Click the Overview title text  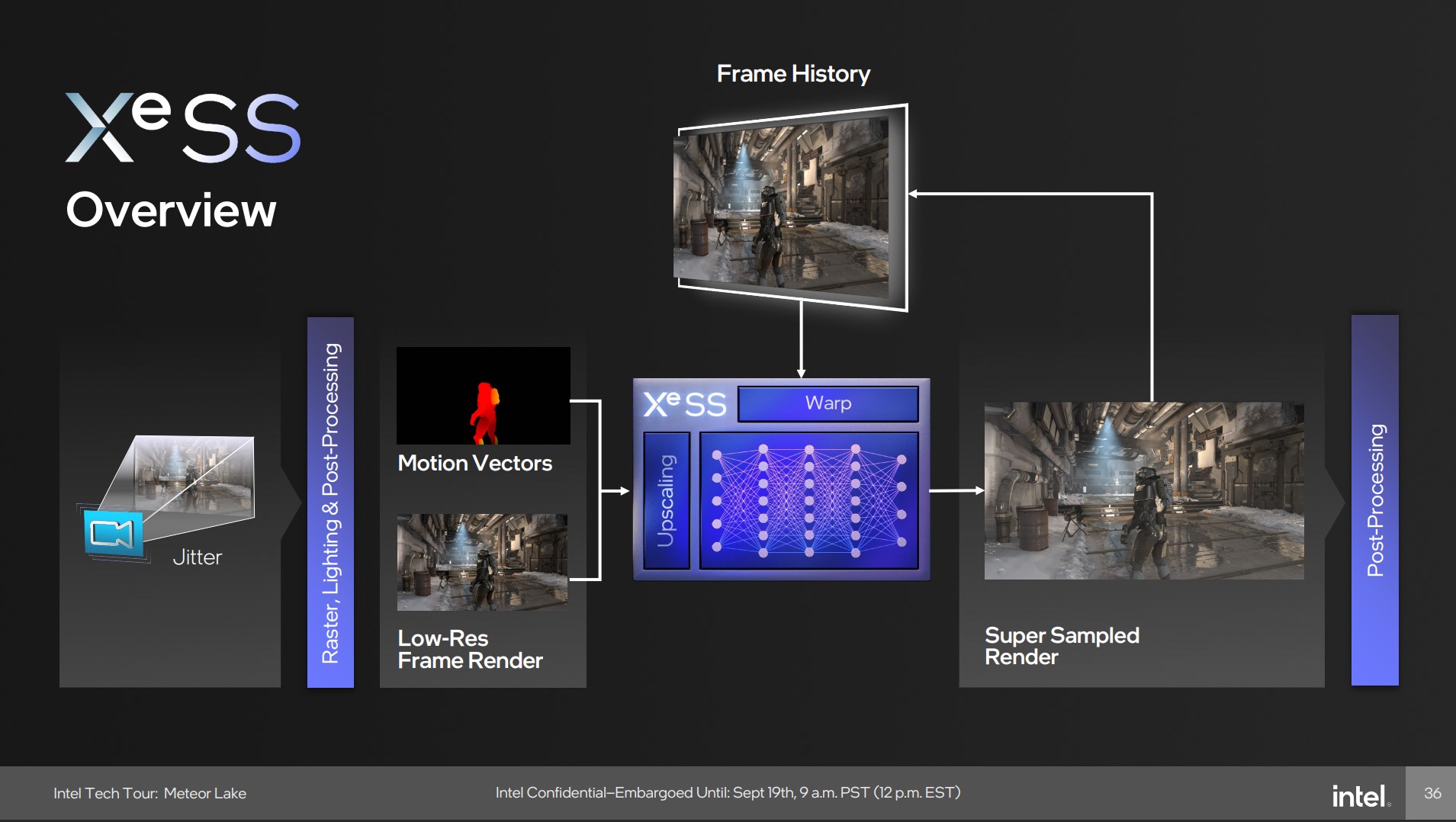171,210
